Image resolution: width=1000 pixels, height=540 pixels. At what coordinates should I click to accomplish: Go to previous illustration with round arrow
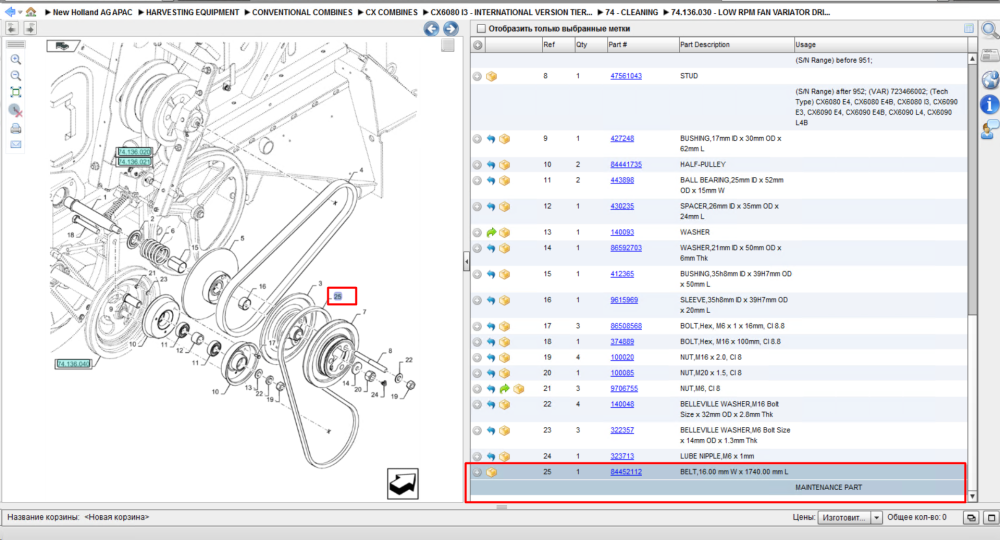tap(432, 29)
